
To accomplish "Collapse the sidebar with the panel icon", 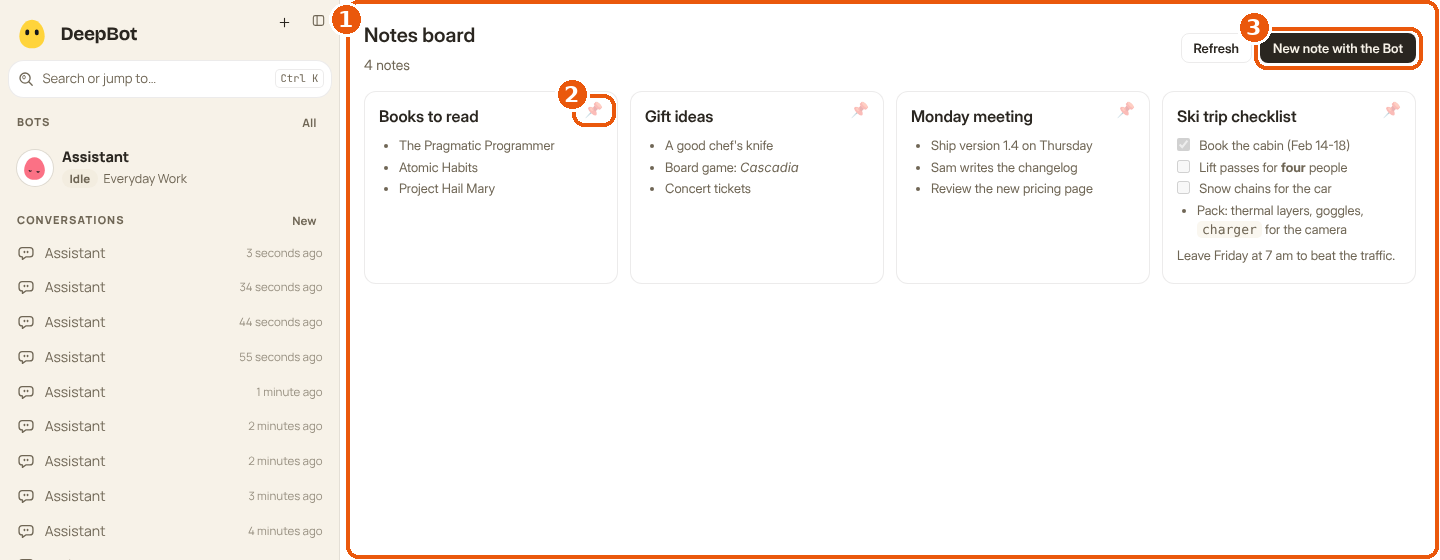I will (x=318, y=21).
